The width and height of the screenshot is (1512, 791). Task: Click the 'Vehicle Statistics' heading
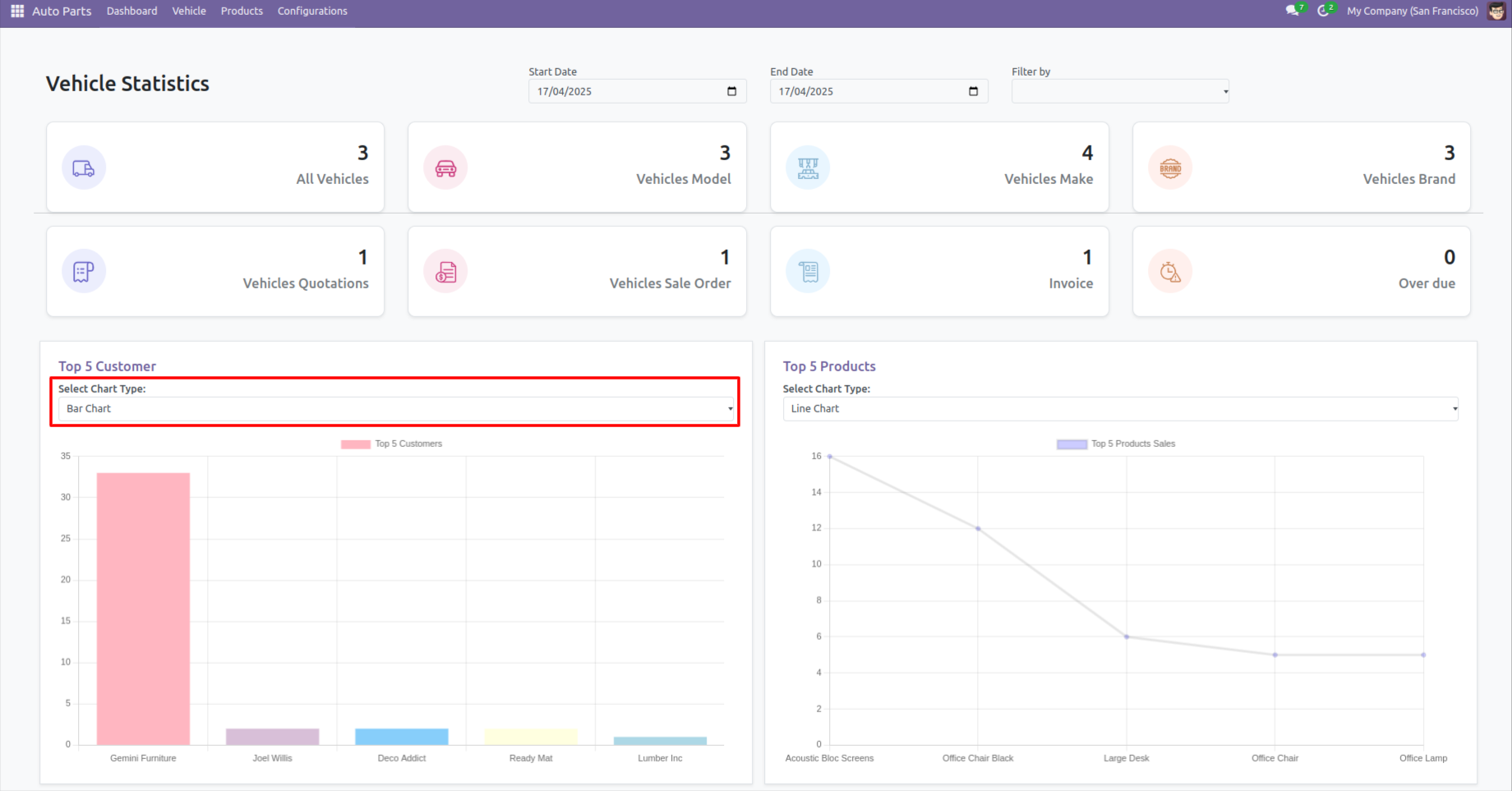click(127, 84)
